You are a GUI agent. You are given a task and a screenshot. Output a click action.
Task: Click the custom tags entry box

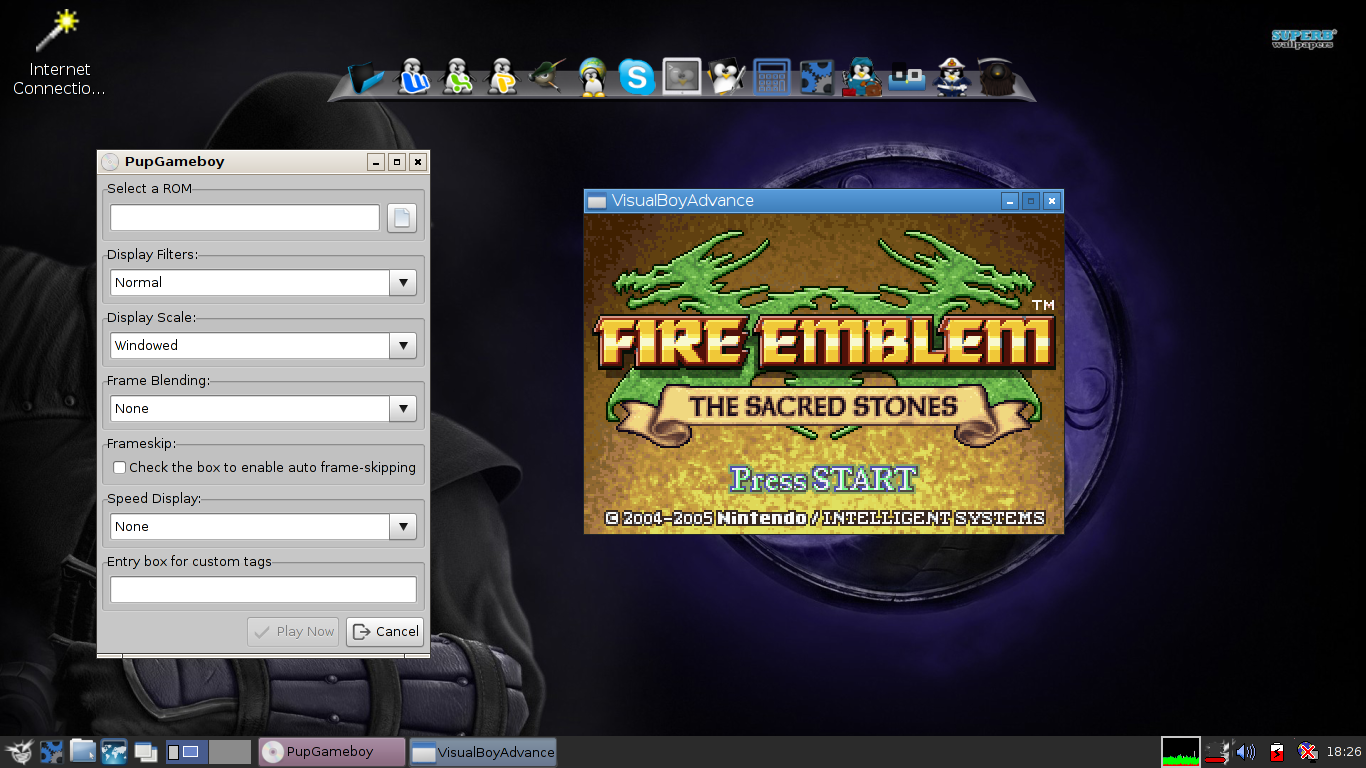262,589
